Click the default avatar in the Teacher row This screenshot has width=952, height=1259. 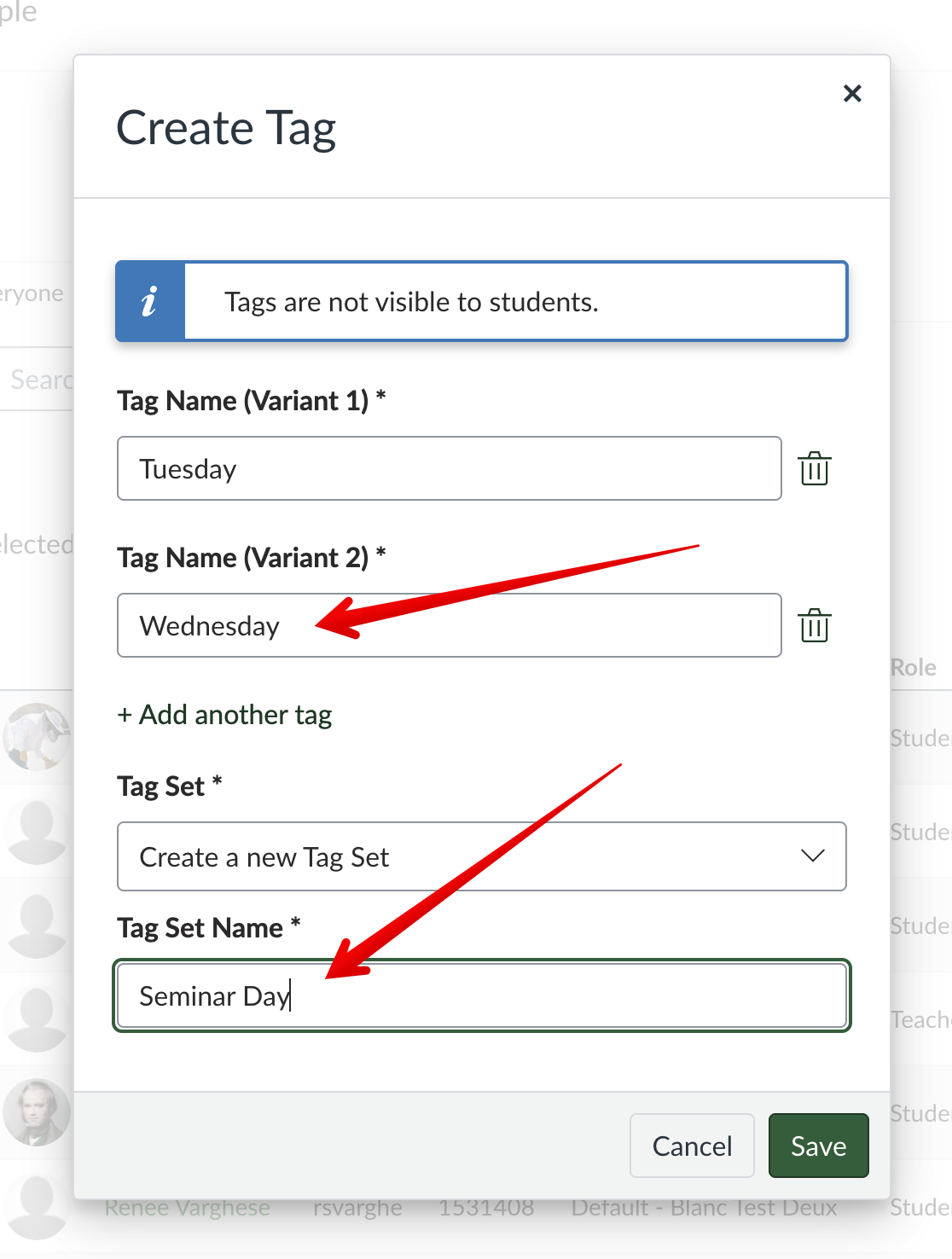tap(36, 1018)
